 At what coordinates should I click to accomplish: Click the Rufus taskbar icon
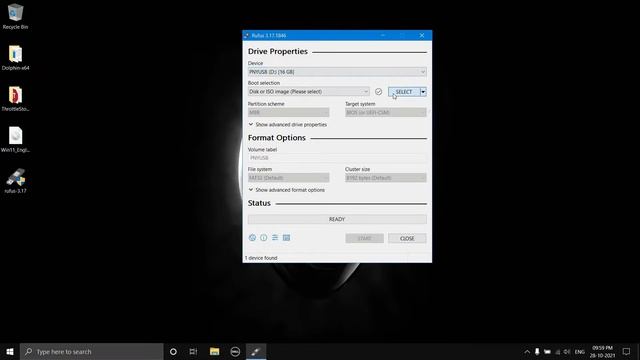256,351
